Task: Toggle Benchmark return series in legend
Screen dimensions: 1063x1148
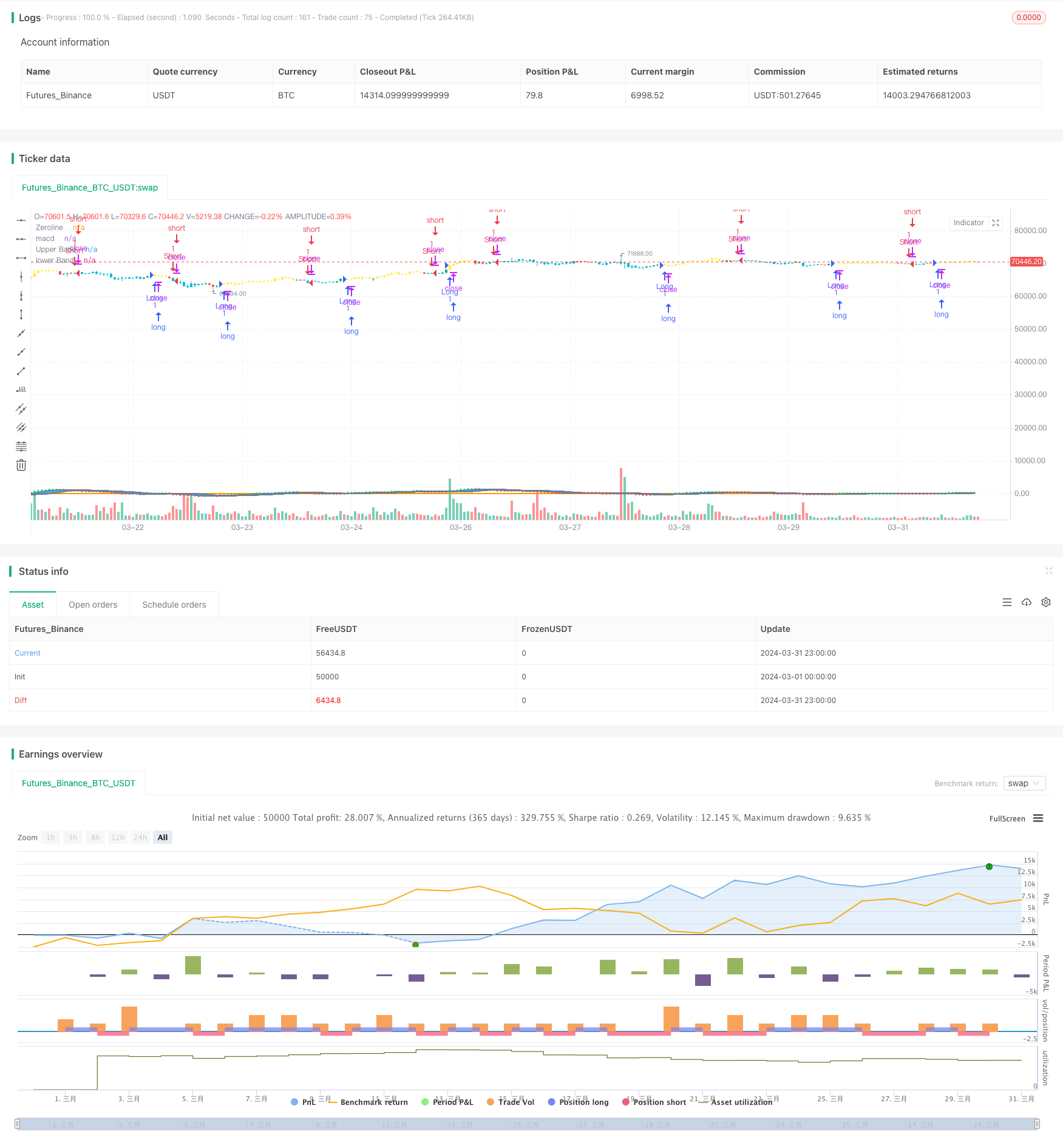Action: [368, 1102]
